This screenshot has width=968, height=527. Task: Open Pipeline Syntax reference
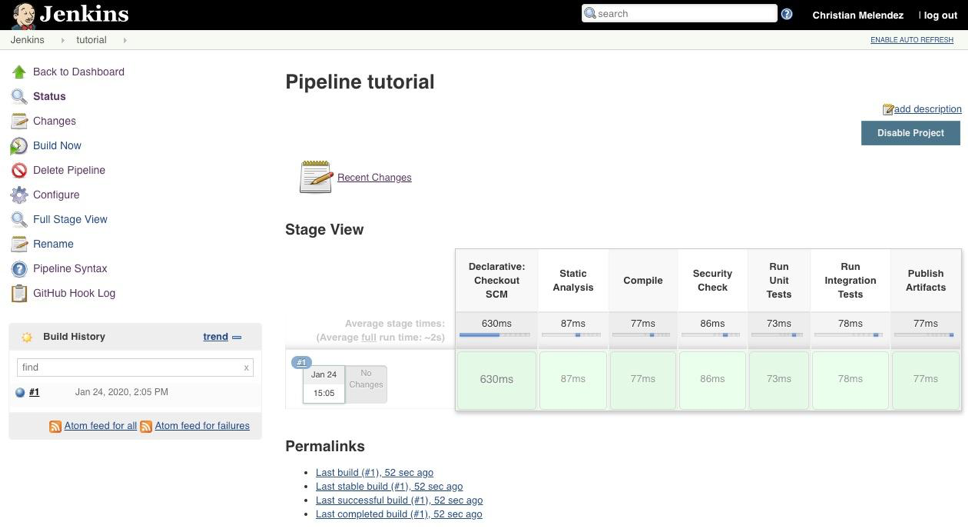click(70, 268)
